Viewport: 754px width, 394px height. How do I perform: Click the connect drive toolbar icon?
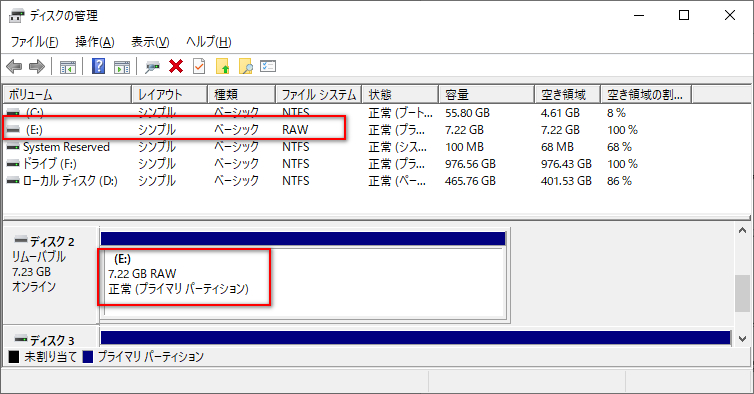pyautogui.click(x=152, y=67)
